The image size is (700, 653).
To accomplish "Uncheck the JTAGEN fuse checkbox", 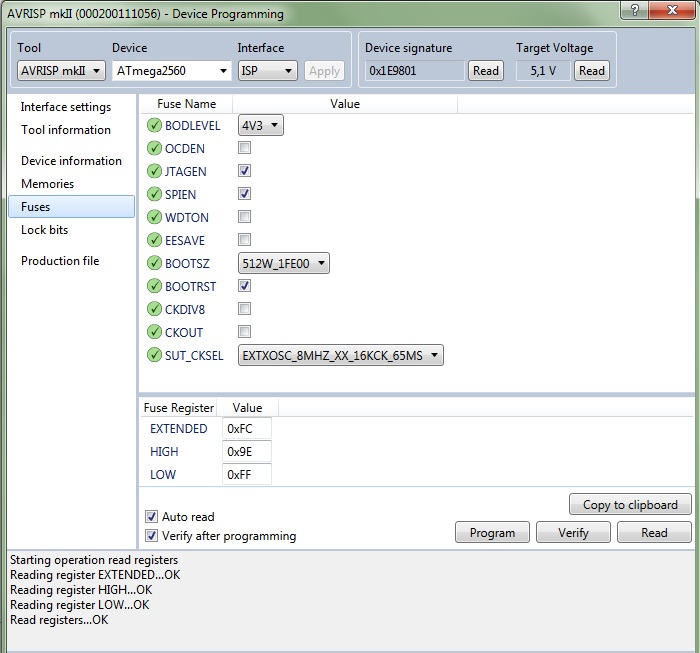I will [x=244, y=171].
